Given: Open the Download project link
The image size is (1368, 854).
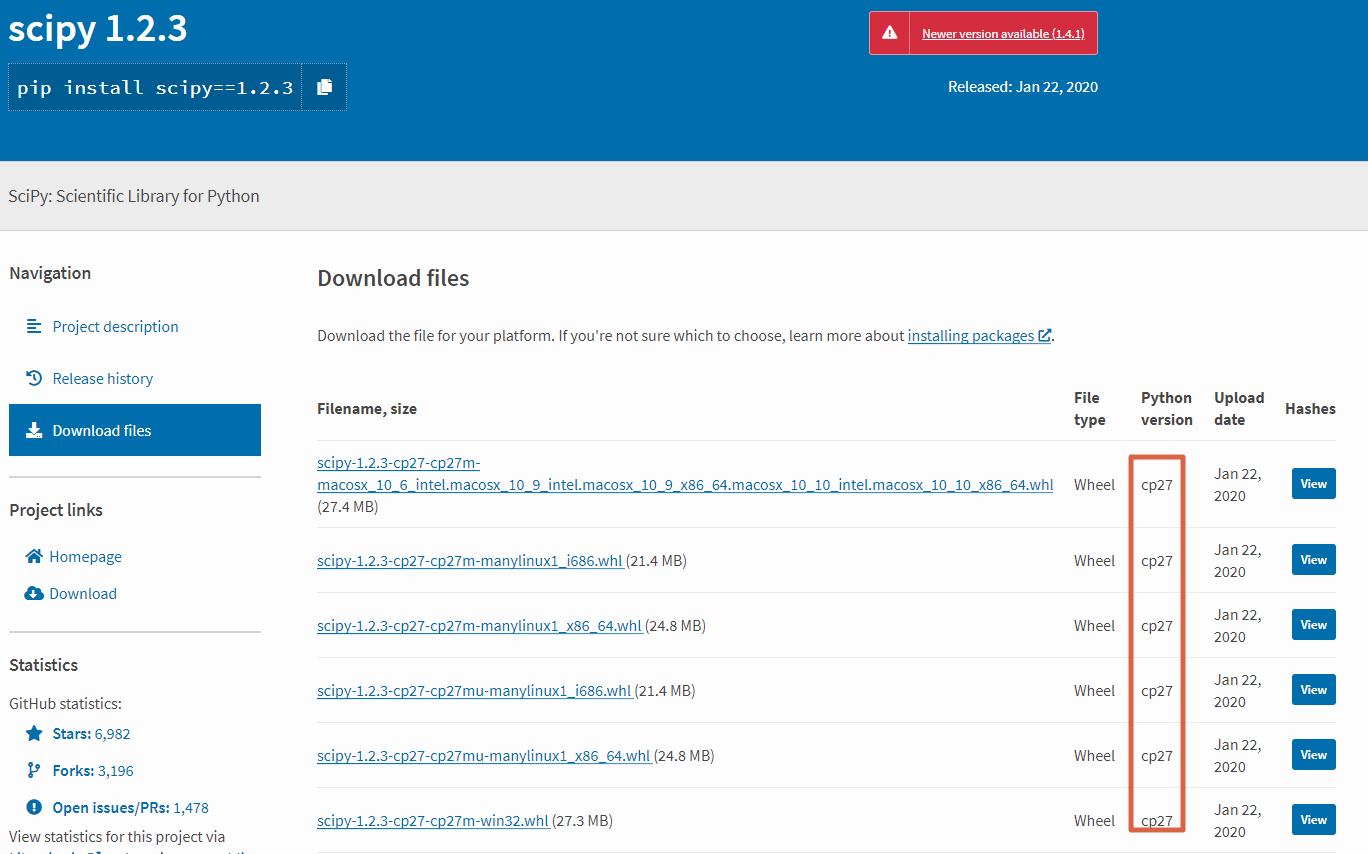Looking at the screenshot, I should [83, 594].
